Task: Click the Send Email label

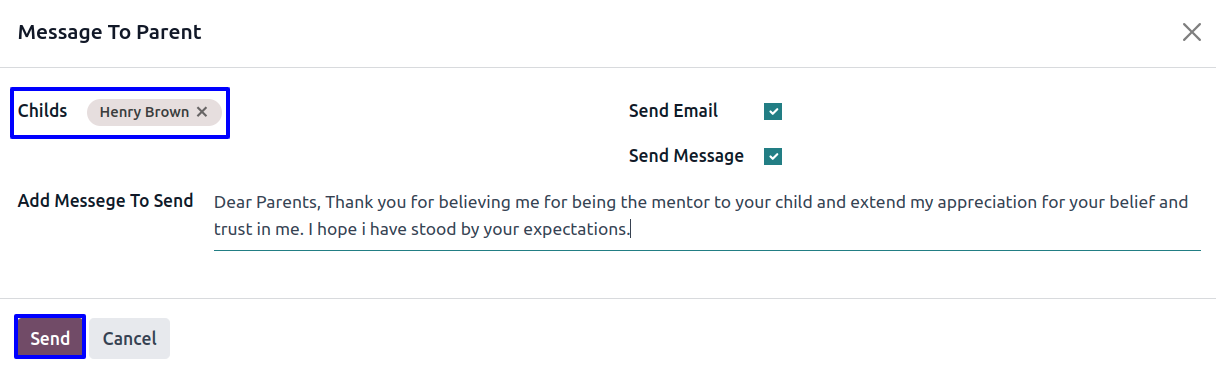Action: pyautogui.click(x=673, y=111)
